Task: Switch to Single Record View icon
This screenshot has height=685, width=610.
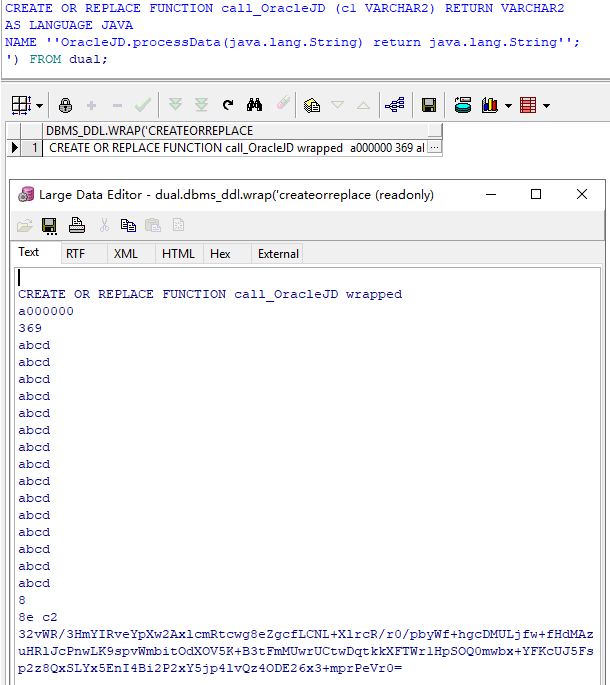Action: (x=312, y=105)
